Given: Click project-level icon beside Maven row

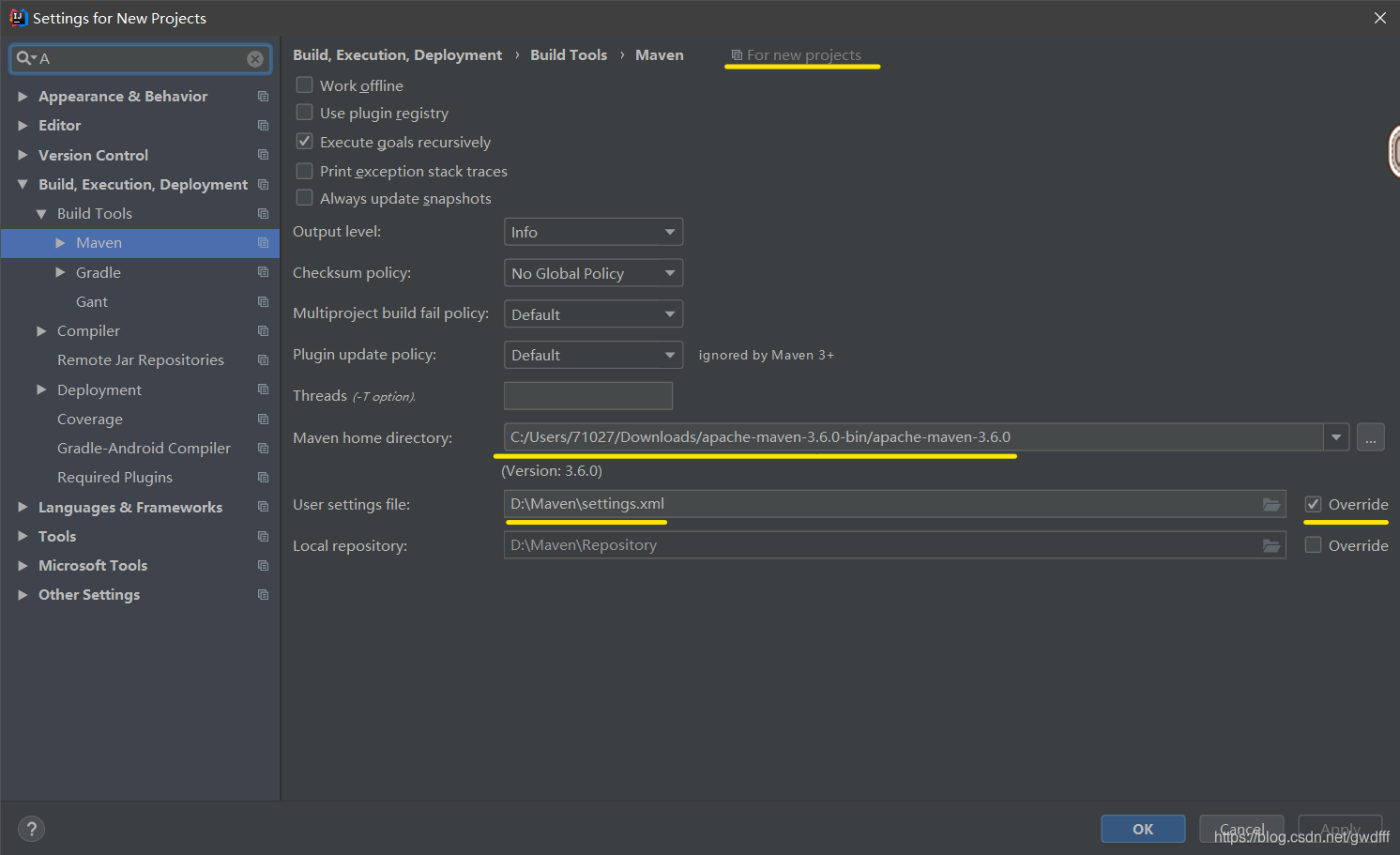Looking at the screenshot, I should [x=263, y=243].
